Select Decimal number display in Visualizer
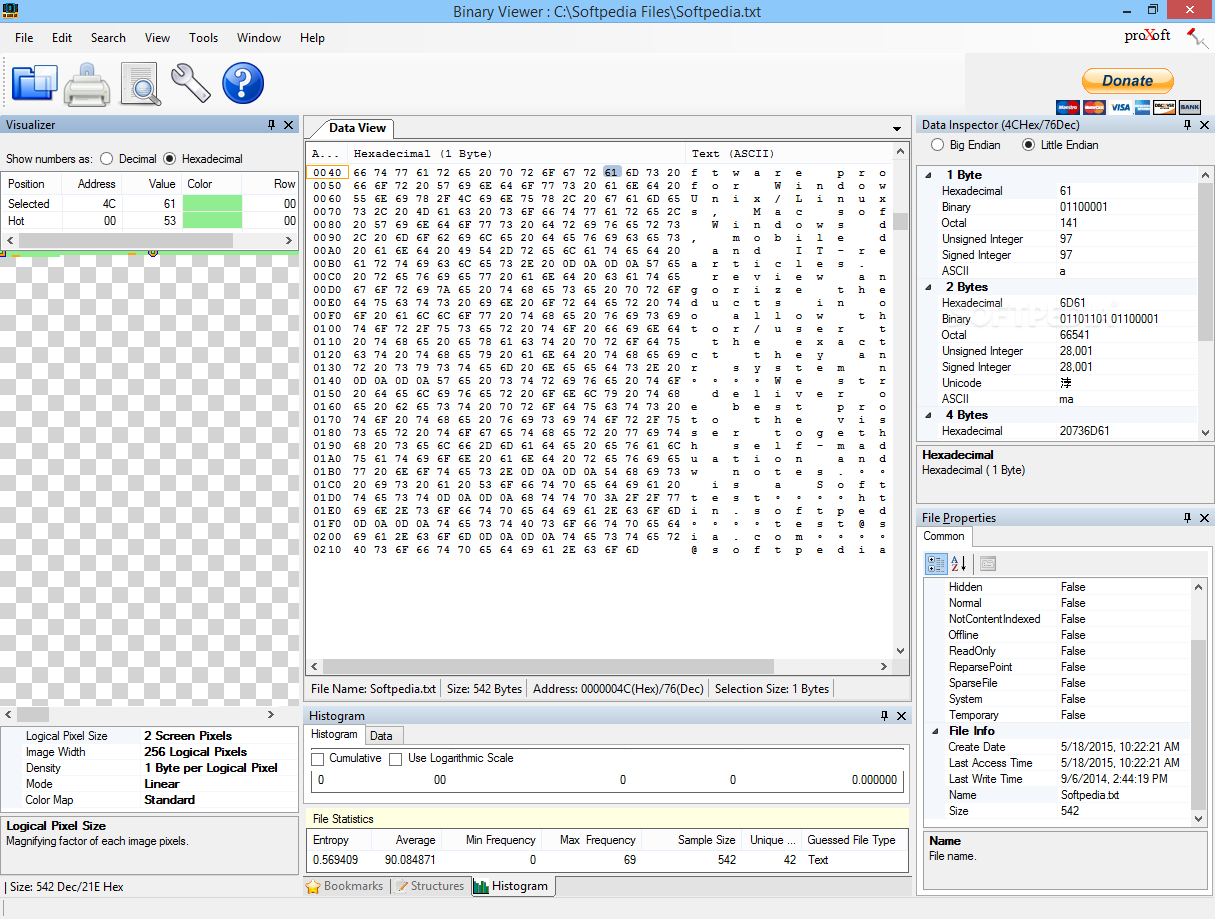This screenshot has height=919, width=1215. (x=108, y=159)
